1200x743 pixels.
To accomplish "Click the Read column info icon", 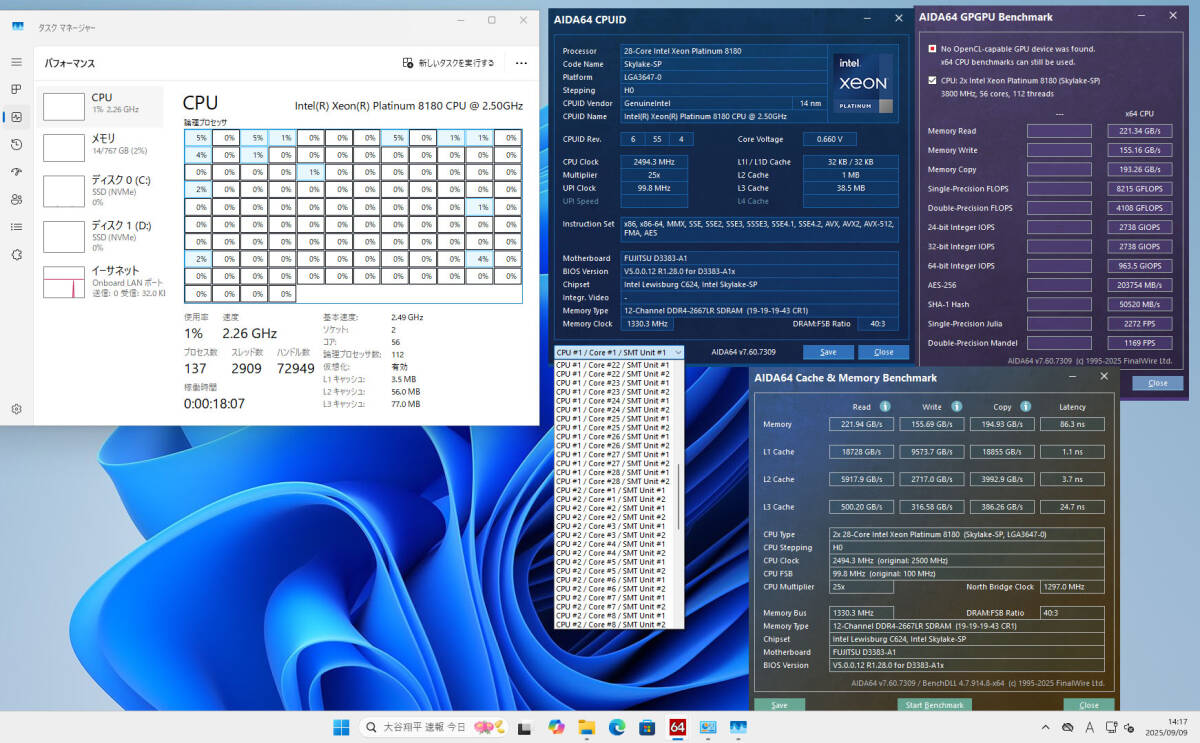I will [884, 407].
